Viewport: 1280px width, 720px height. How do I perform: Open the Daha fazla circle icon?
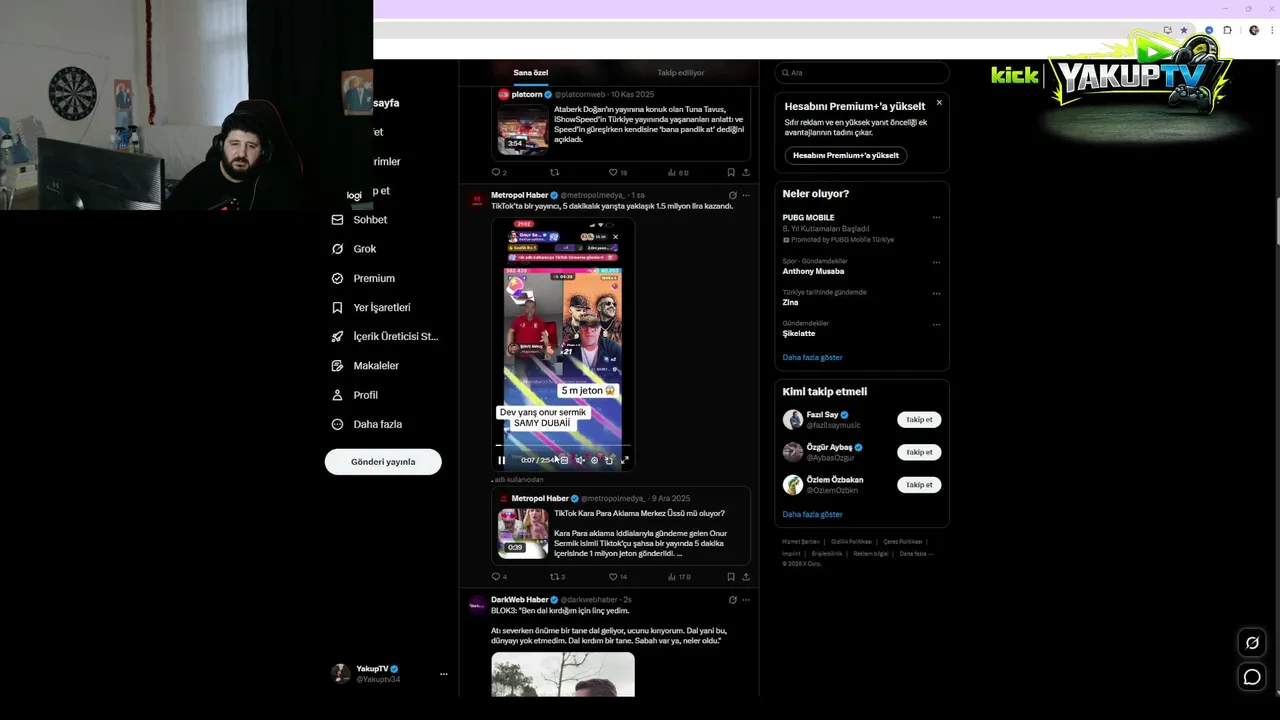coord(337,424)
